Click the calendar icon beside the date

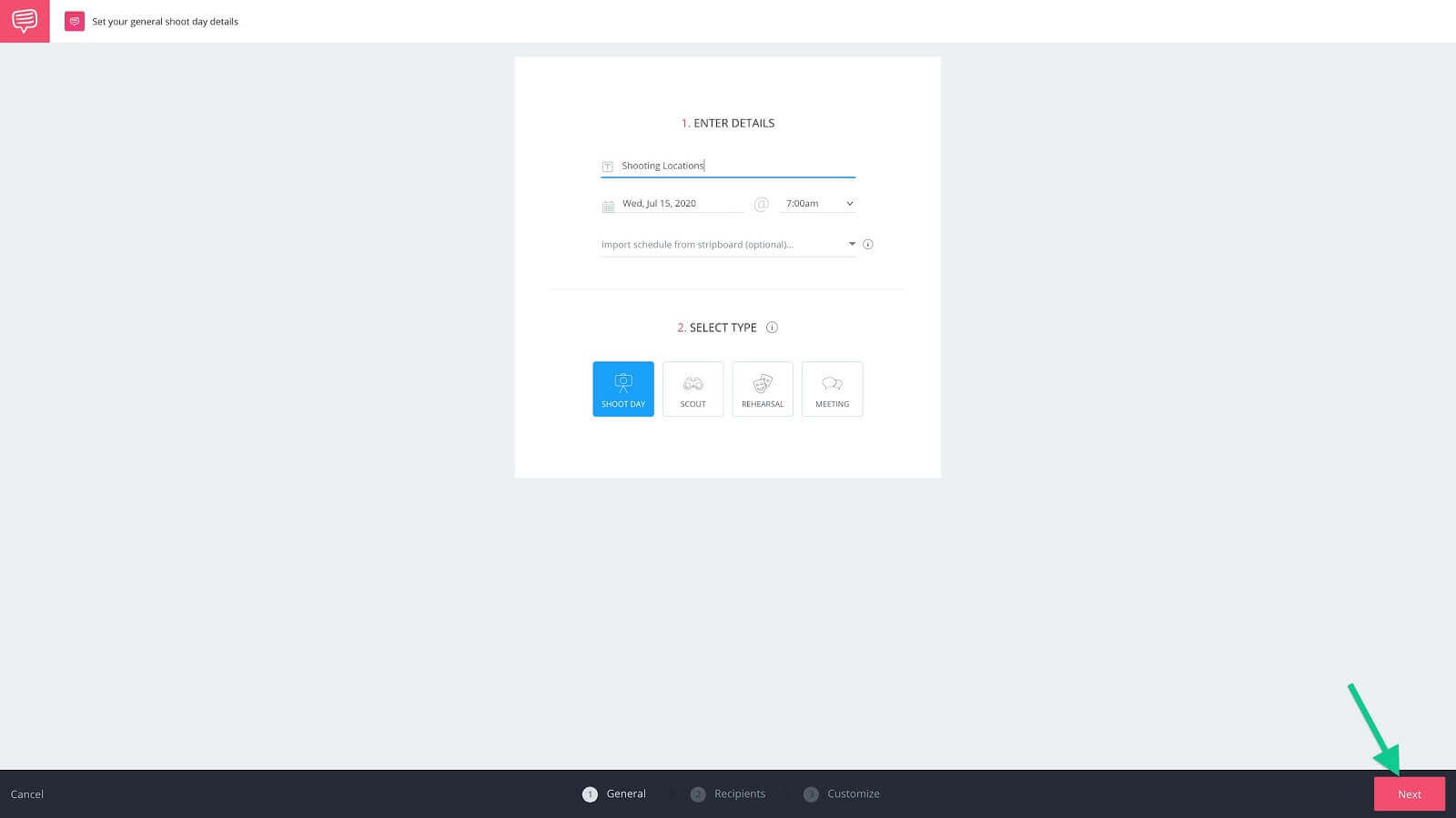pyautogui.click(x=608, y=207)
